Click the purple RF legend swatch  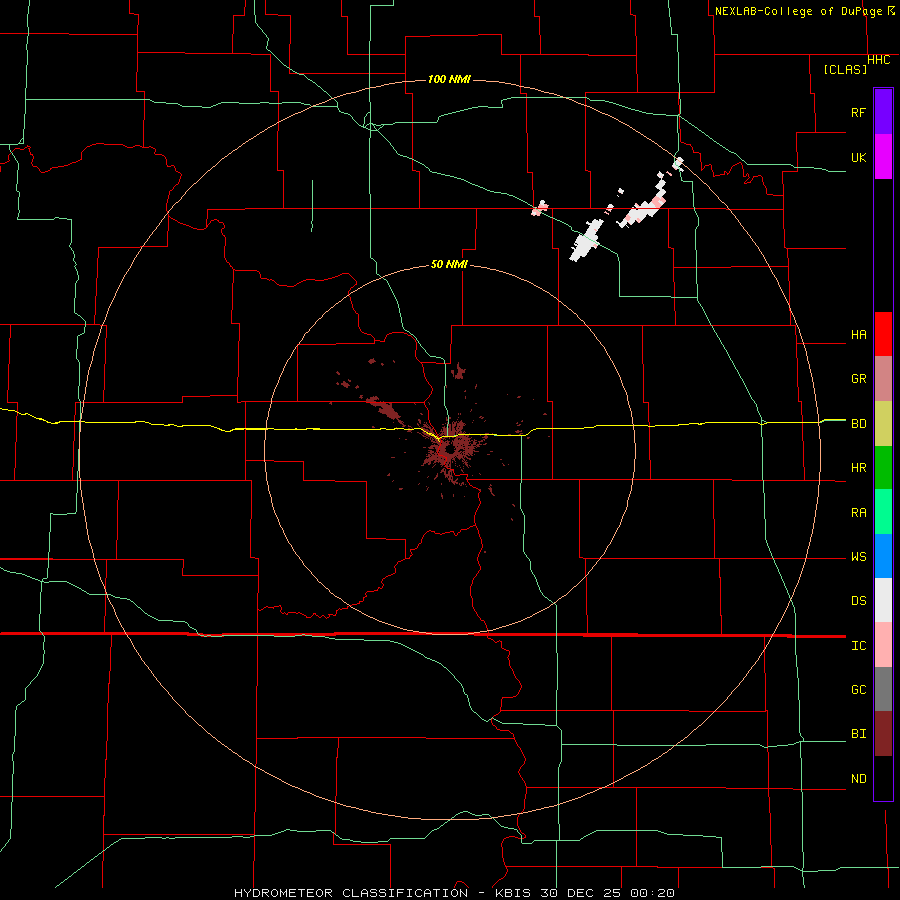coord(883,112)
